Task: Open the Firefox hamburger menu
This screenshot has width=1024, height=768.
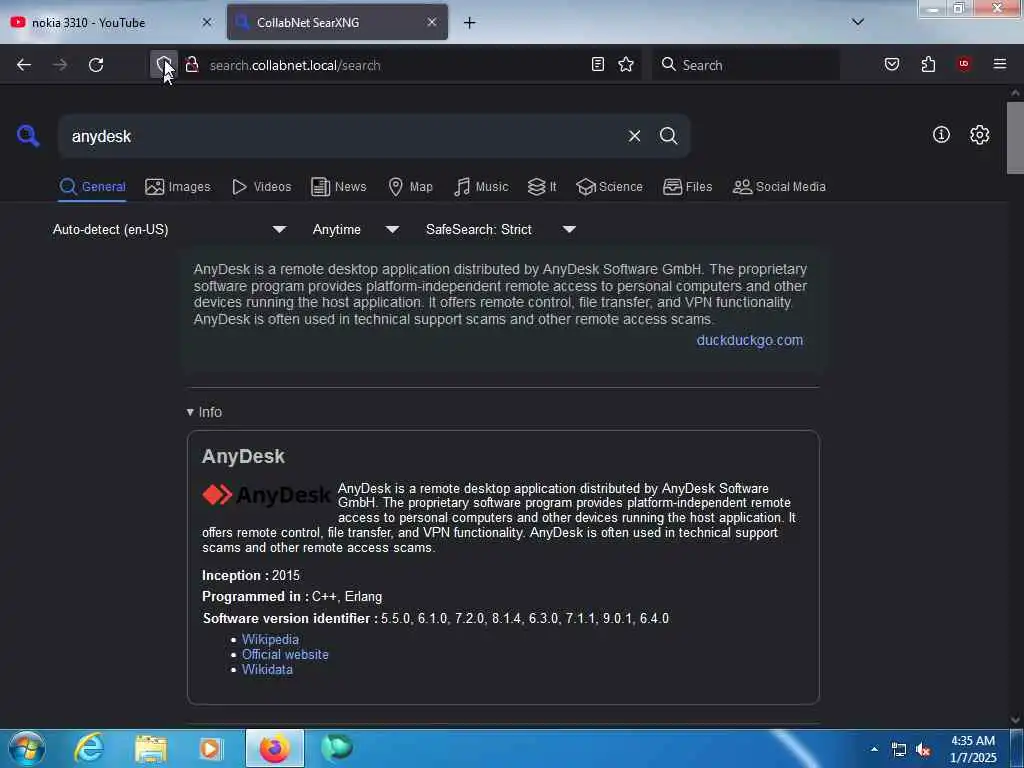Action: pyautogui.click(x=1000, y=64)
